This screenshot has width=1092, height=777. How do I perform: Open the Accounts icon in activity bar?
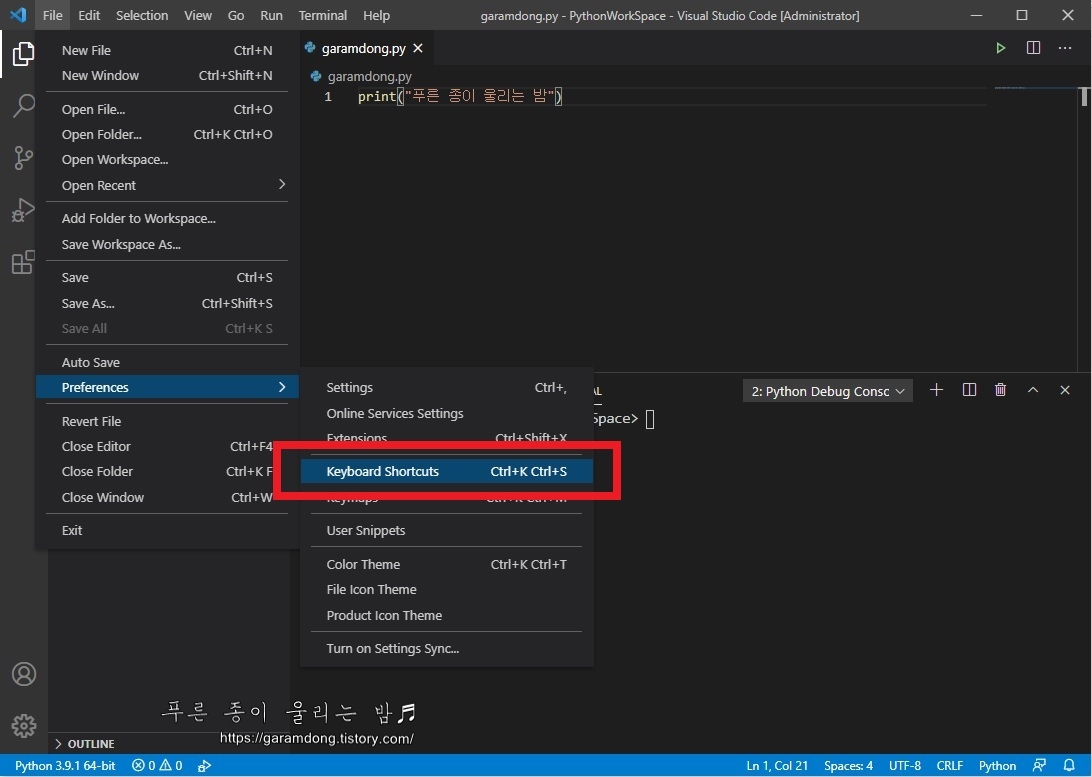[24, 674]
